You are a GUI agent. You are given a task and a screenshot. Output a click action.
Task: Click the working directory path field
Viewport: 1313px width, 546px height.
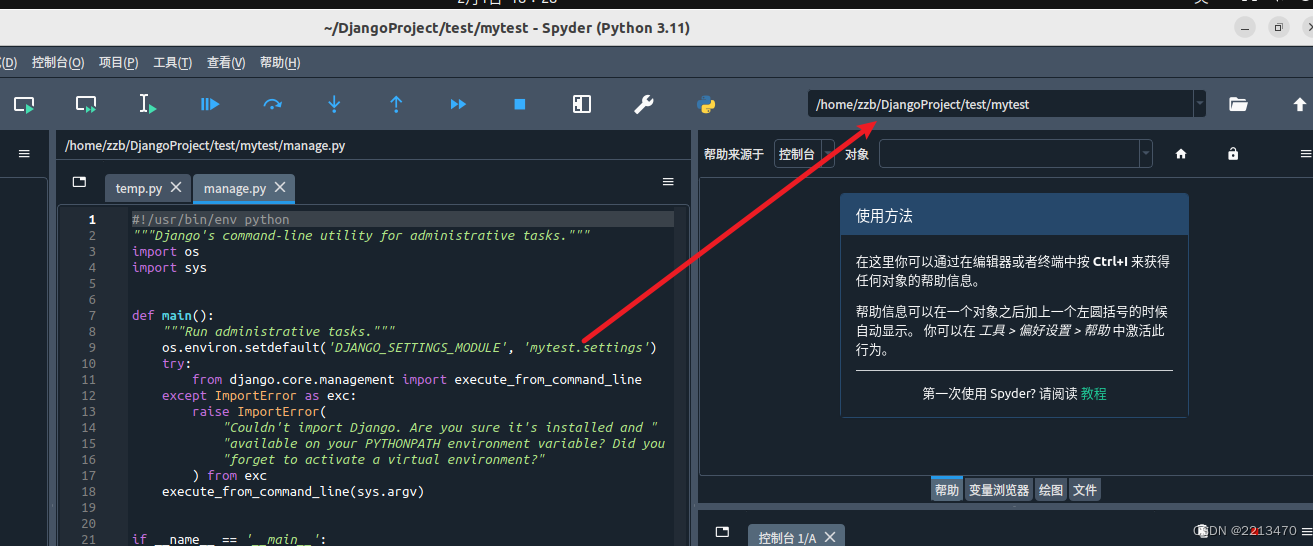click(x=1000, y=104)
